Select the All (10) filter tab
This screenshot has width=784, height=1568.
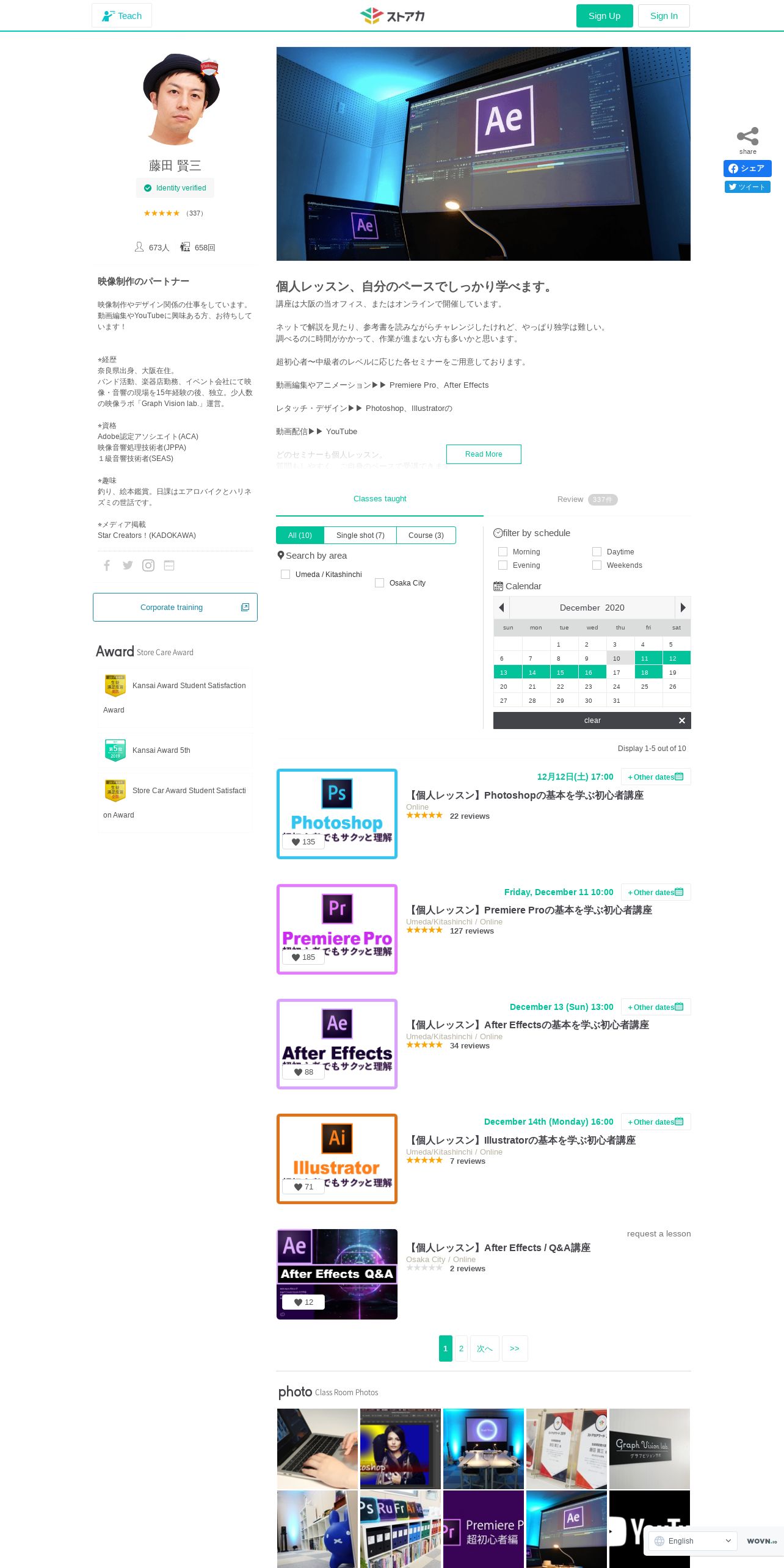click(300, 535)
